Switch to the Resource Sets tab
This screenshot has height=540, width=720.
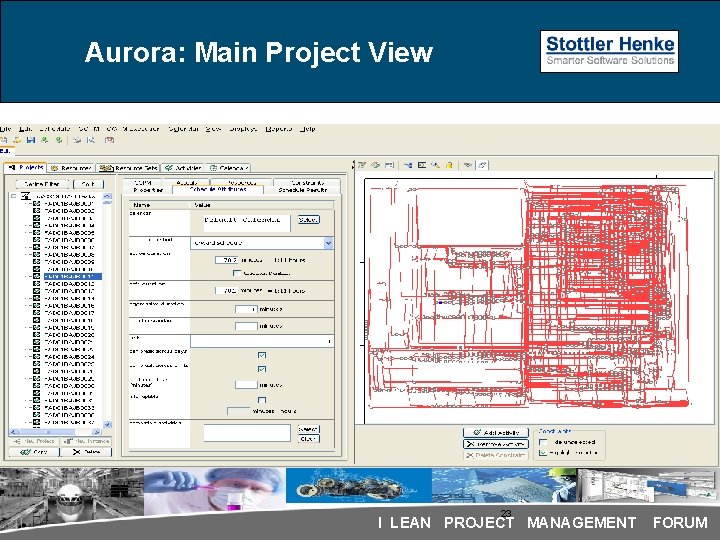point(129,168)
